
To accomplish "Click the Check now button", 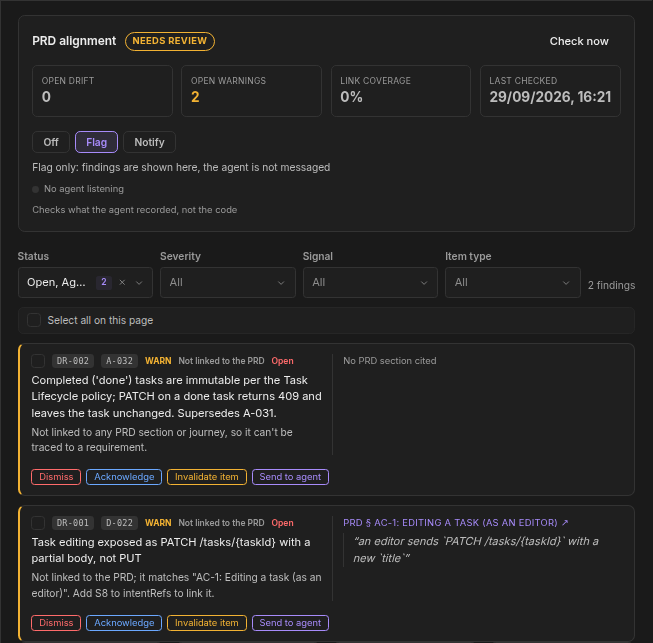I will (579, 41).
